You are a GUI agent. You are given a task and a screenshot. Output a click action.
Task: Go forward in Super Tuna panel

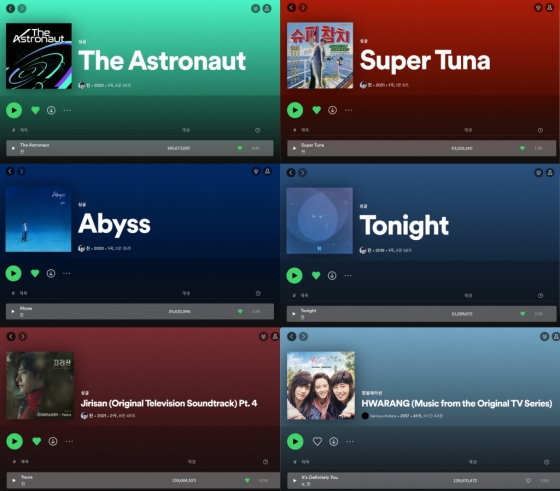tap(303, 7)
